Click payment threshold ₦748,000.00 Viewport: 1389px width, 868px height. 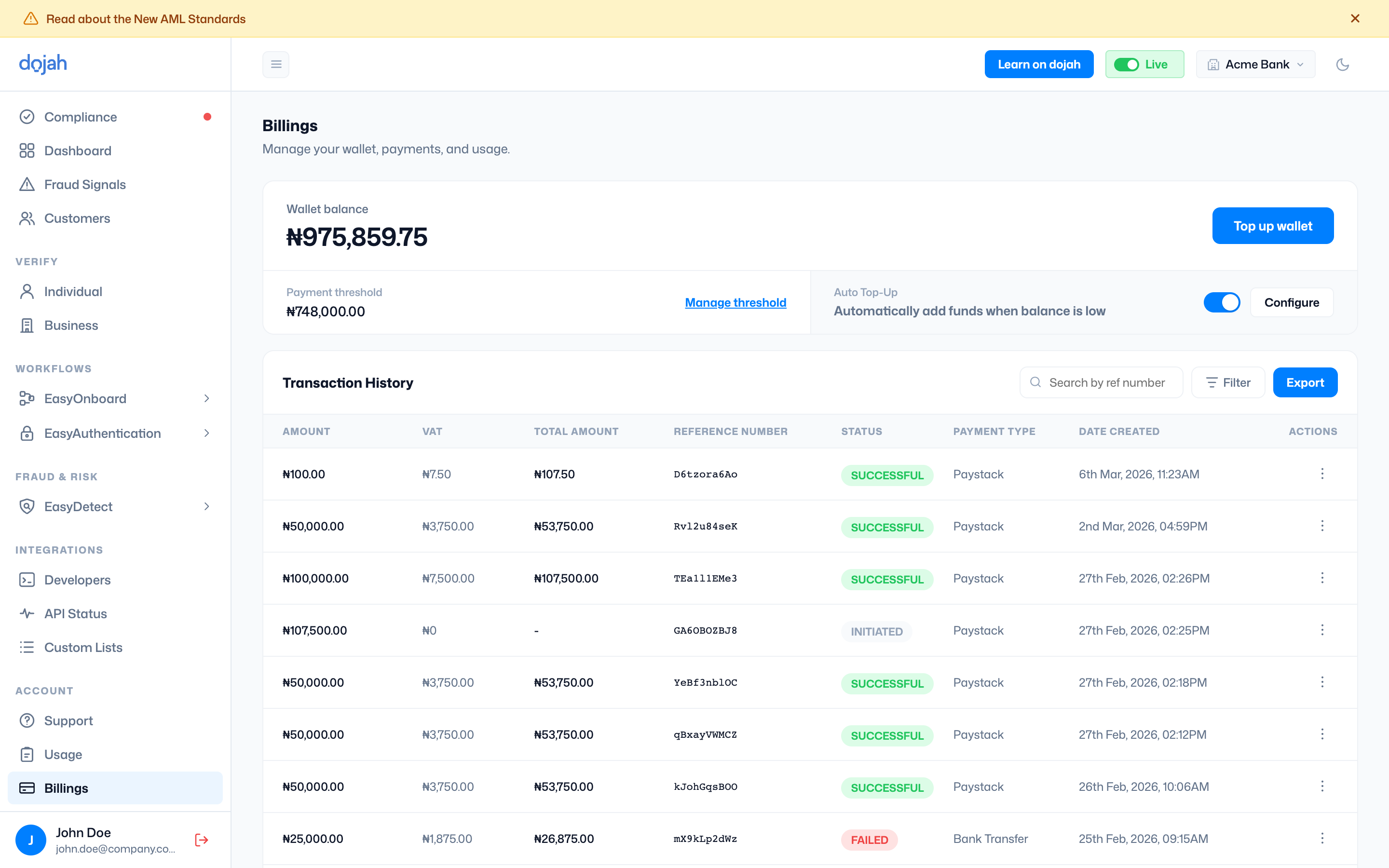point(326,311)
